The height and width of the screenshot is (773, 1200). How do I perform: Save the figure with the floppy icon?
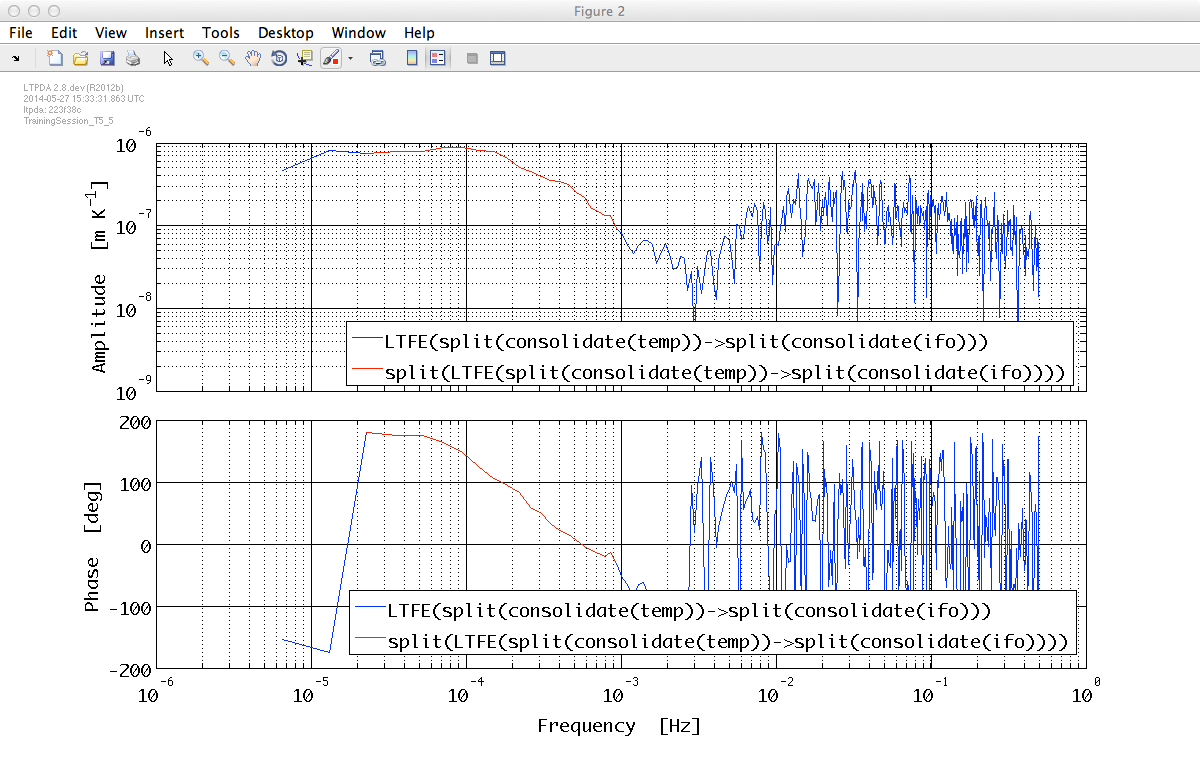click(107, 58)
